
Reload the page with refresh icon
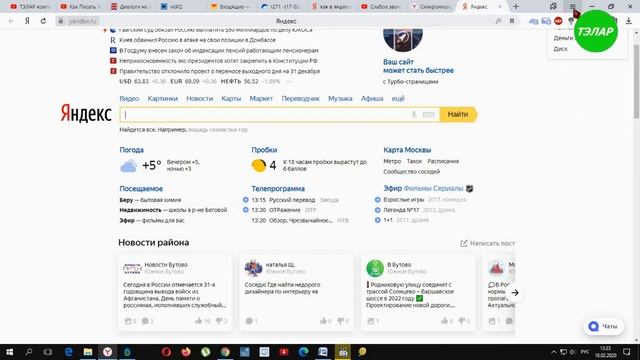point(43,21)
